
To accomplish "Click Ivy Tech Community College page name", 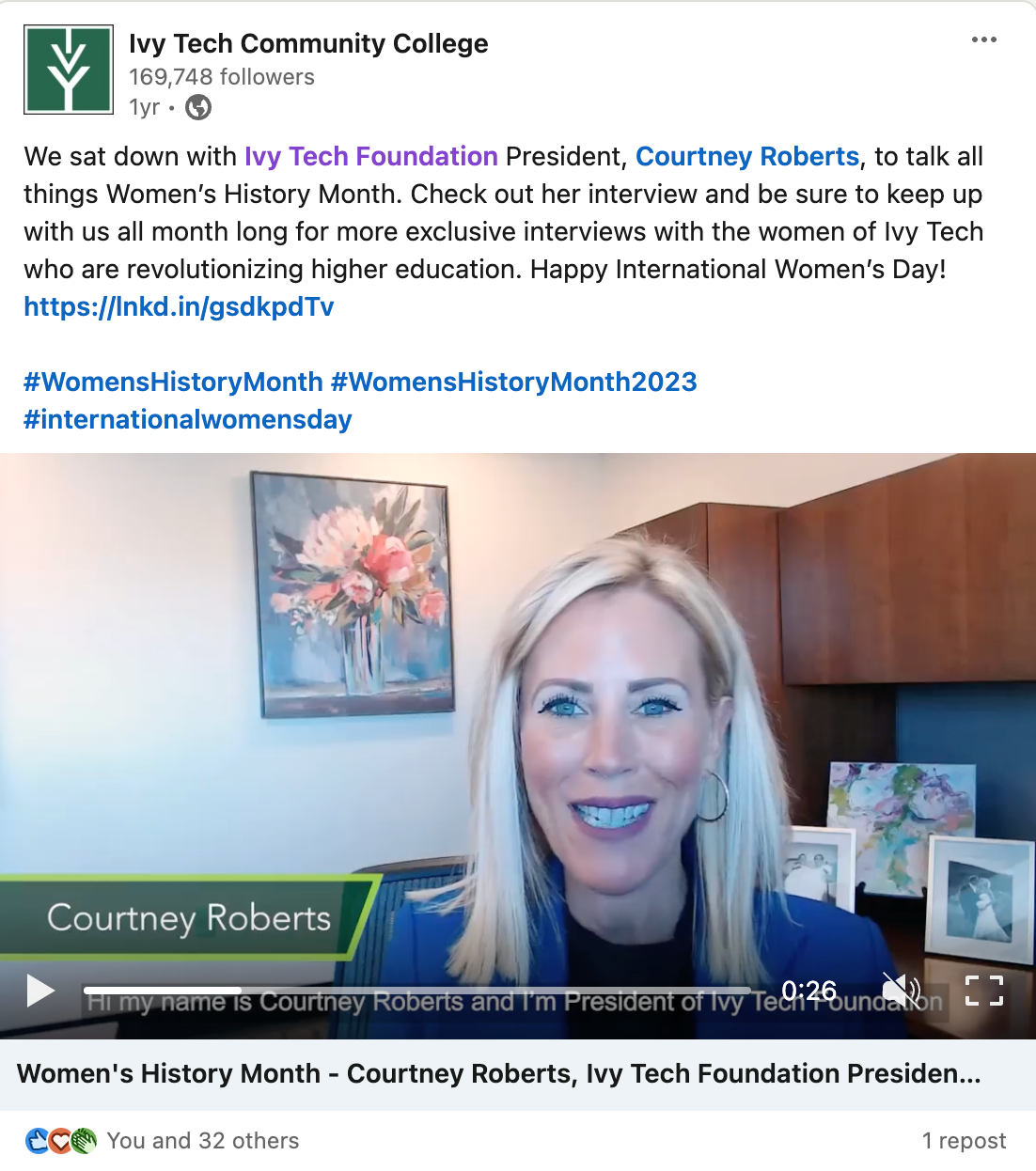I will click(308, 43).
